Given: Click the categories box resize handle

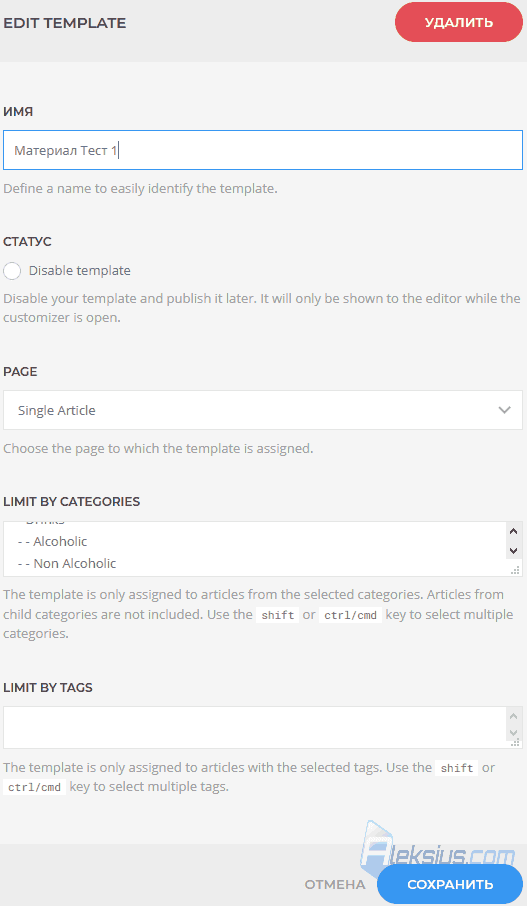Looking at the screenshot, I should pyautogui.click(x=515, y=570).
